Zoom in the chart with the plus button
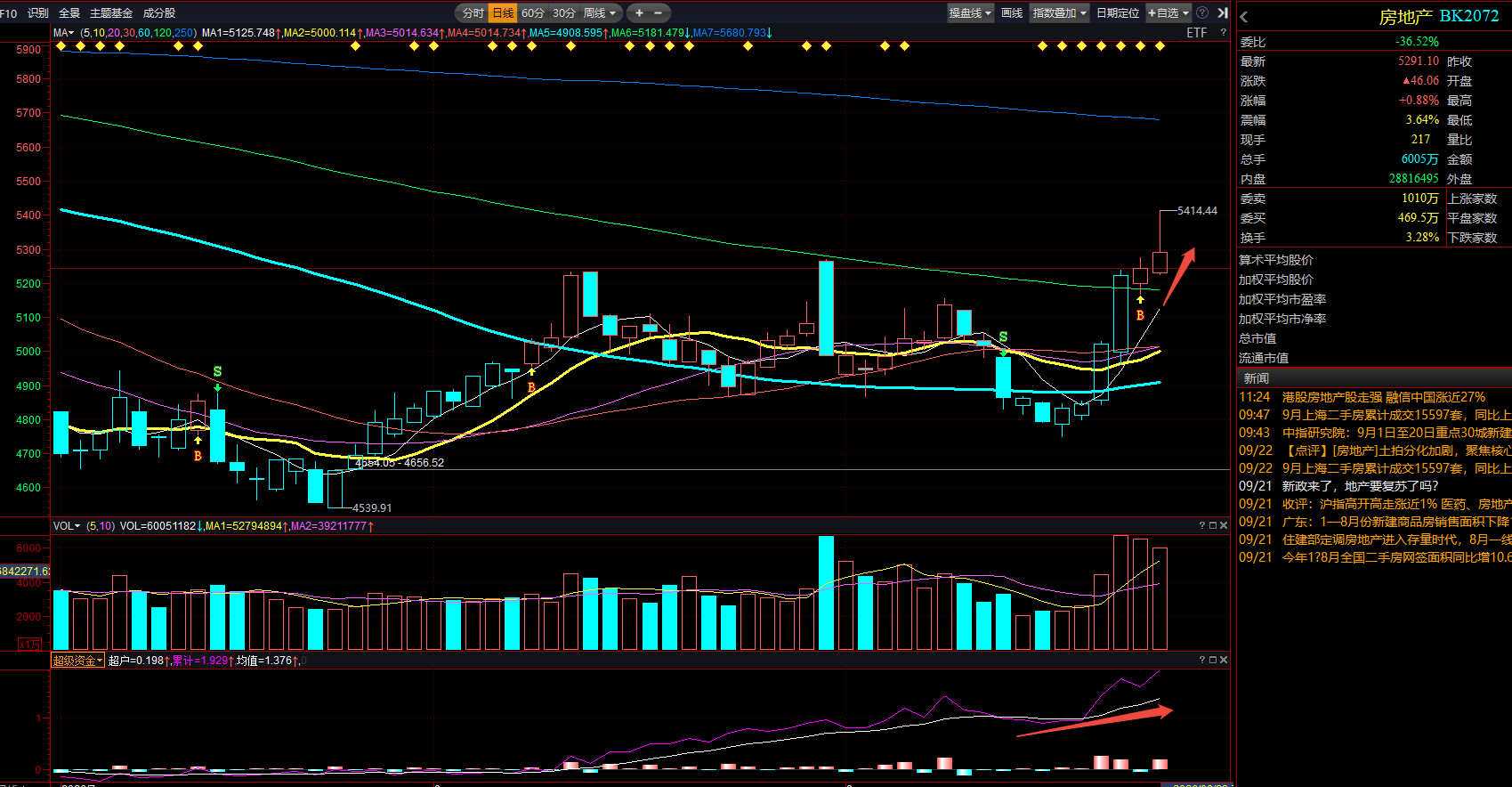This screenshot has height=787, width=1512. point(639,13)
